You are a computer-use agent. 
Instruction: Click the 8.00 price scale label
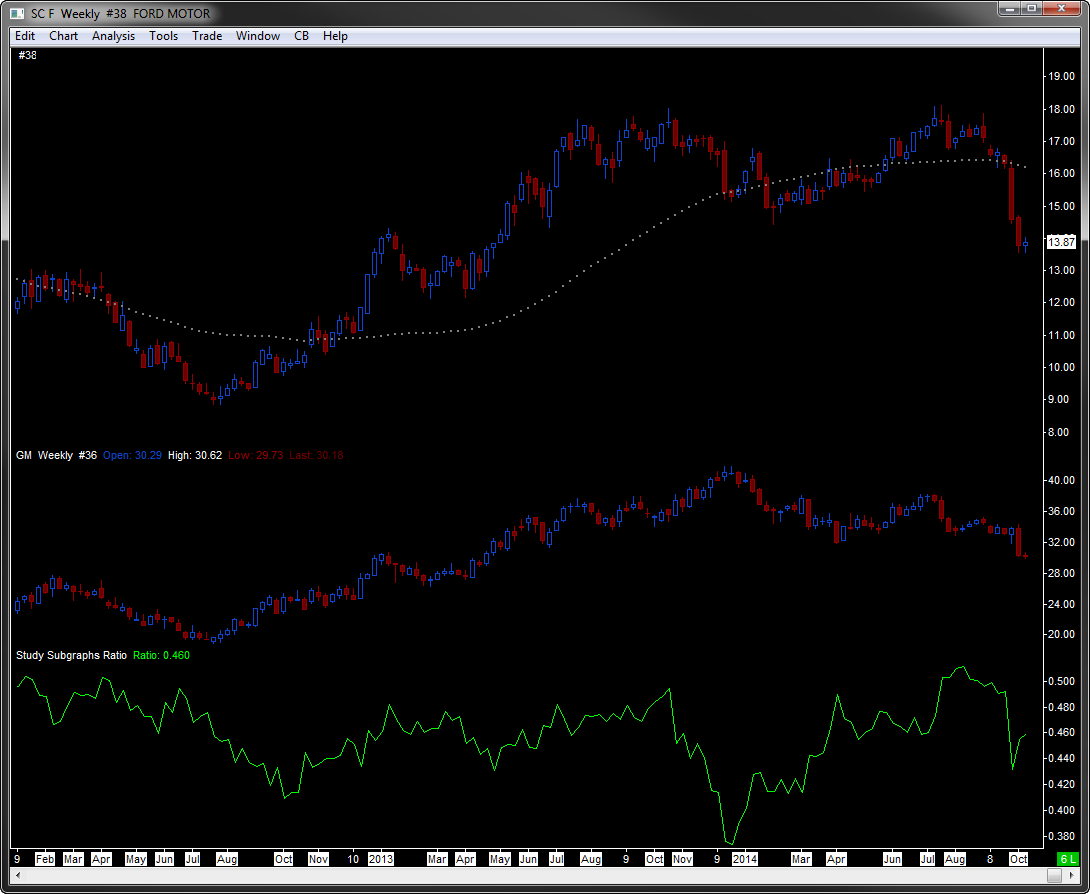tap(1061, 432)
